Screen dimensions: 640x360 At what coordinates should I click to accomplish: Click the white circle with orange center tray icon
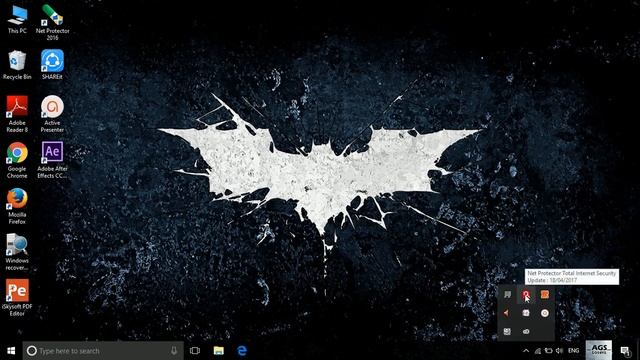tap(544, 313)
